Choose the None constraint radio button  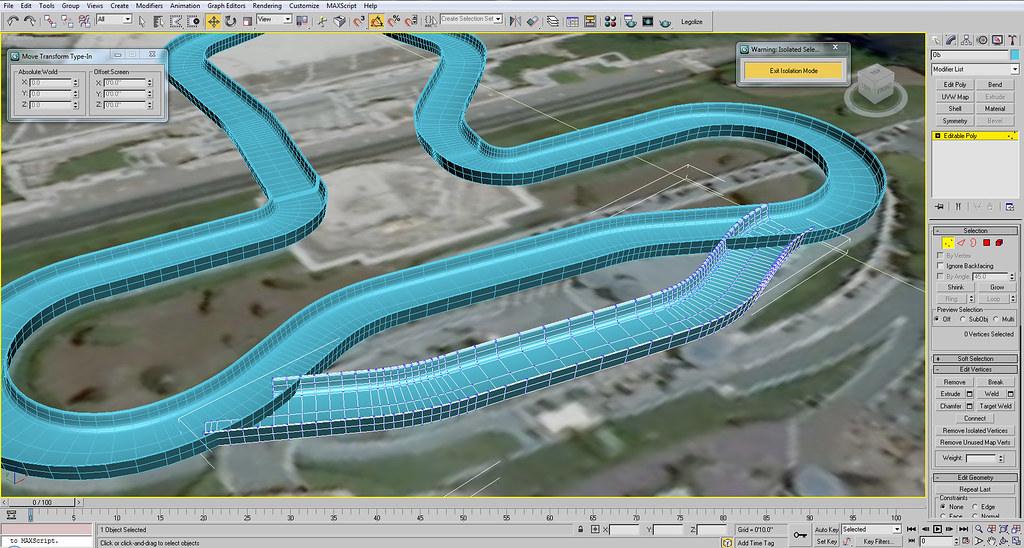(x=942, y=507)
